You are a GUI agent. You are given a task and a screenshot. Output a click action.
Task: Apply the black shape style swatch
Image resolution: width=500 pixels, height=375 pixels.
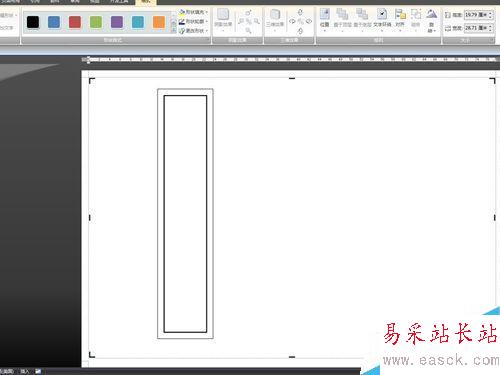click(33, 22)
